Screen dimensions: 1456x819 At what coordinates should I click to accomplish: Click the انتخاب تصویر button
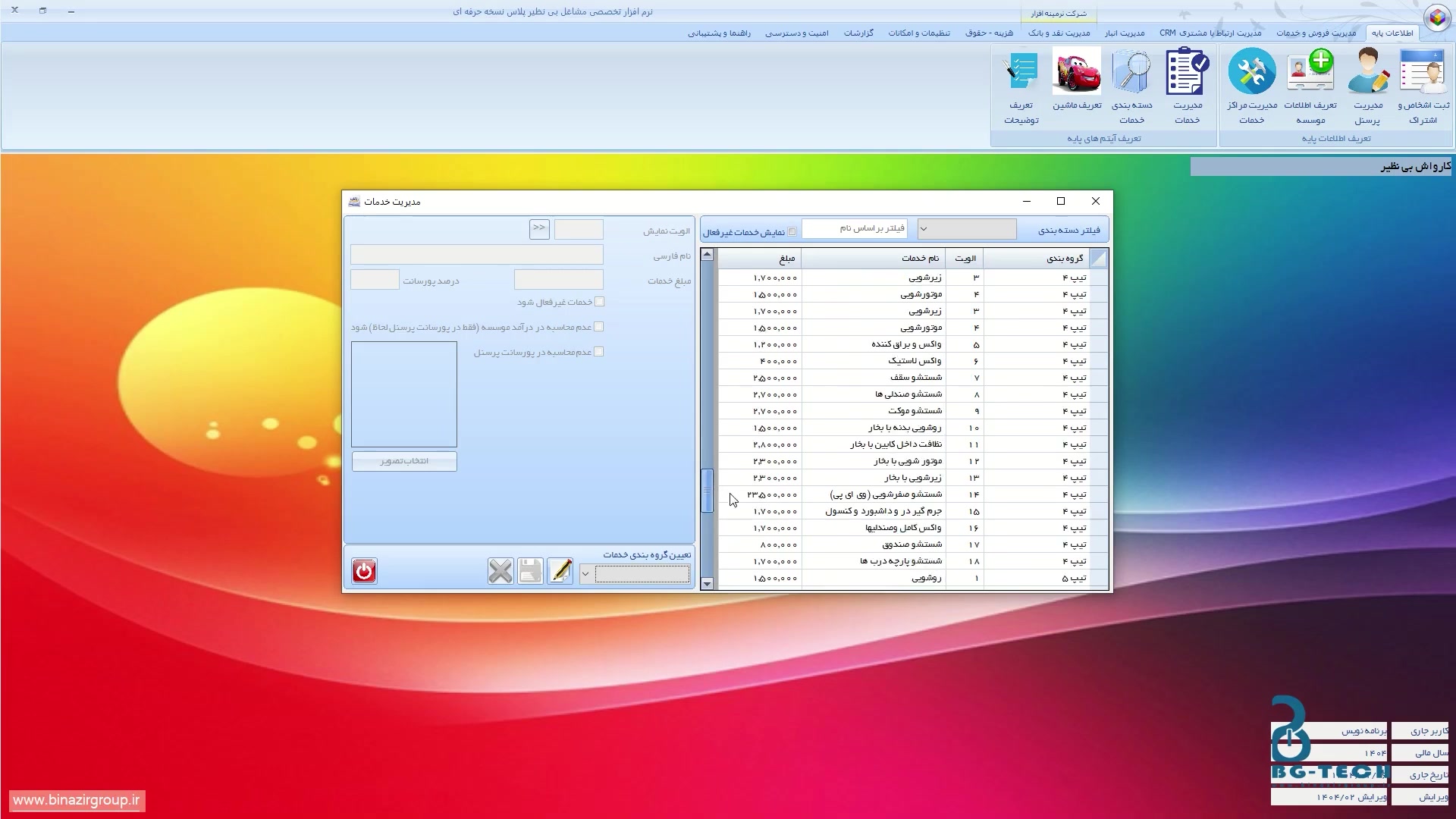[404, 461]
